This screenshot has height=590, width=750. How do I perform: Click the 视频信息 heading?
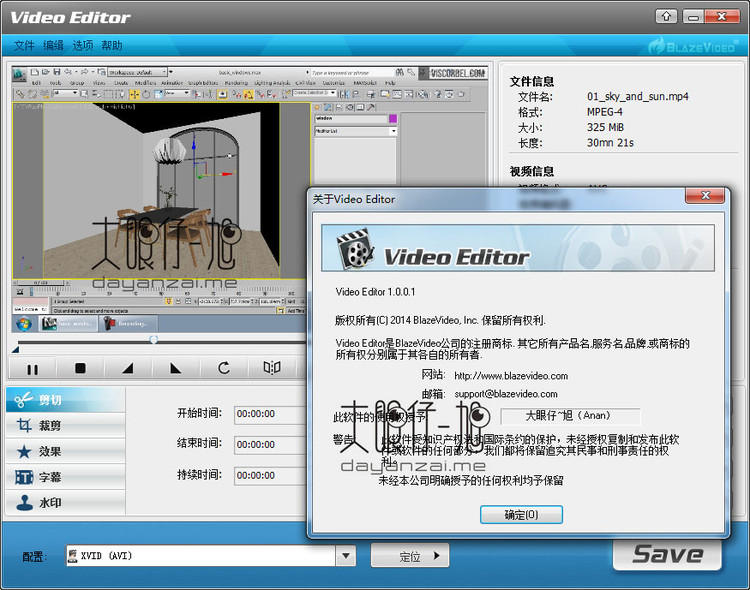(x=532, y=171)
